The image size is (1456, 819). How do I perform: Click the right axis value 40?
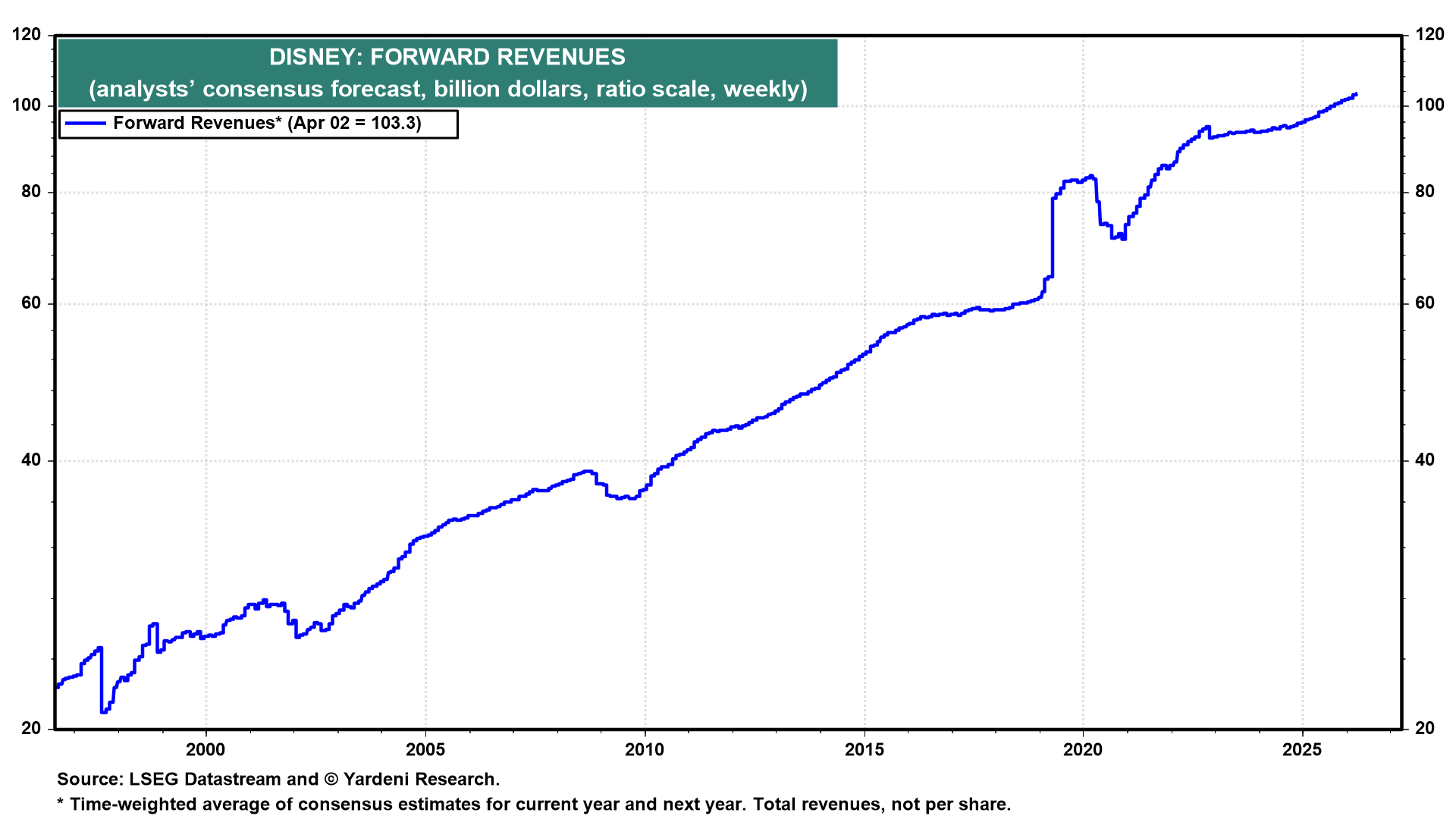[x=1425, y=460]
